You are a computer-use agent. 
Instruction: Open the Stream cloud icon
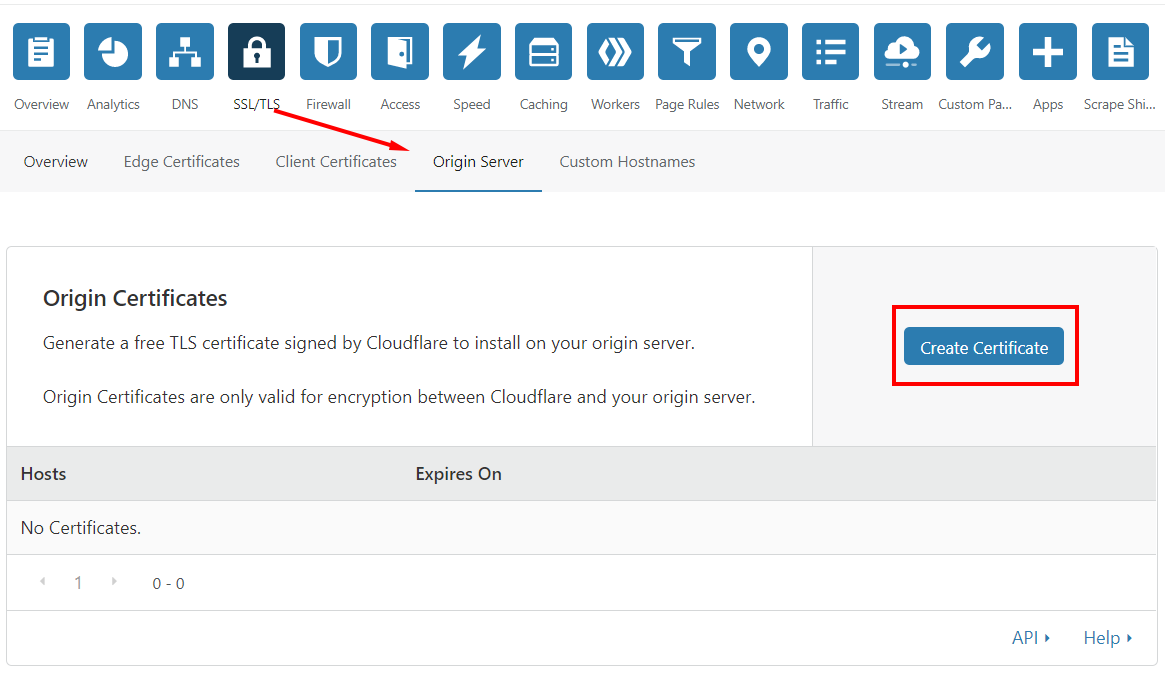pyautogui.click(x=903, y=51)
